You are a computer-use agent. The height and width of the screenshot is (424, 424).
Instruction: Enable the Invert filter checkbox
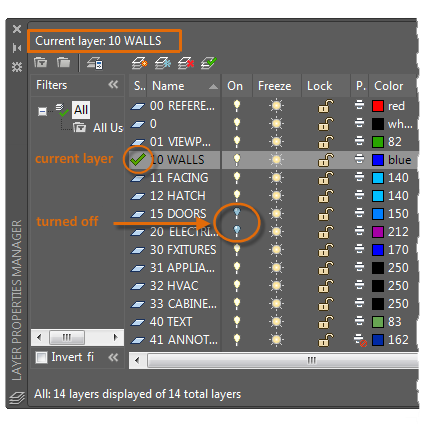tap(41, 358)
